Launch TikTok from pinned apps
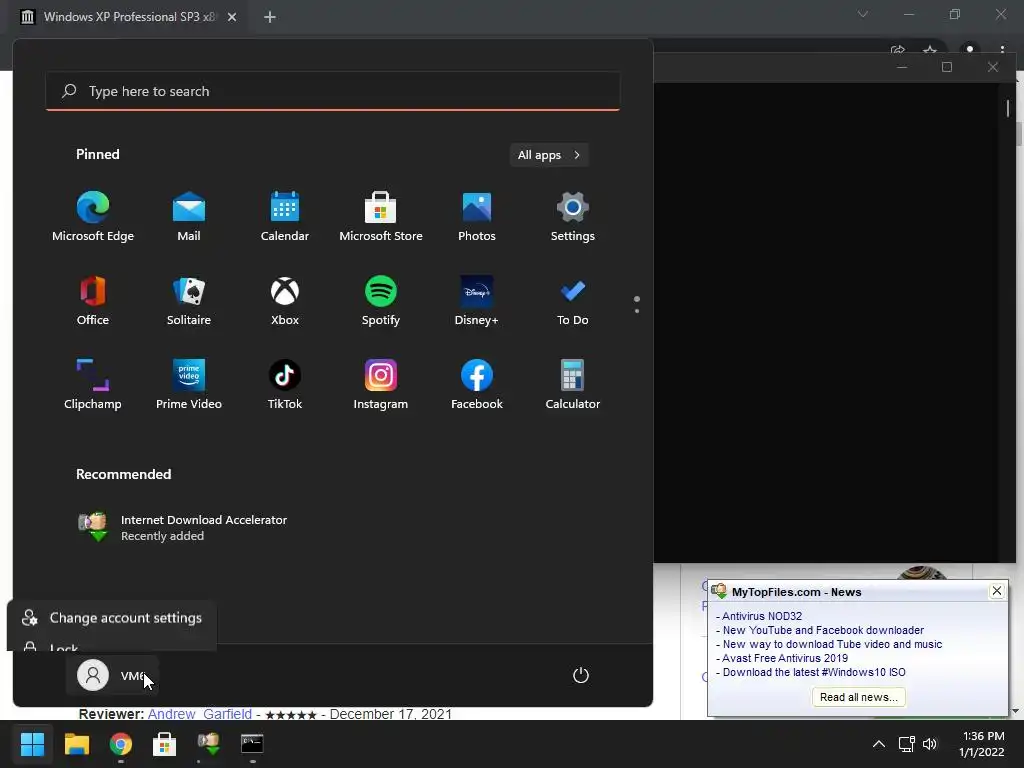Screen dimensions: 1024x768 click(x=285, y=385)
